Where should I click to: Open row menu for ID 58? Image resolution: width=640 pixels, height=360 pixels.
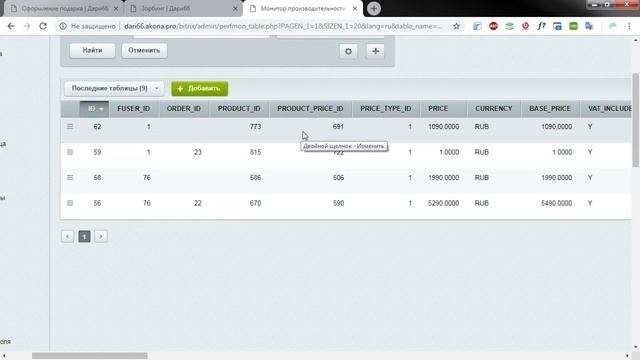point(70,178)
